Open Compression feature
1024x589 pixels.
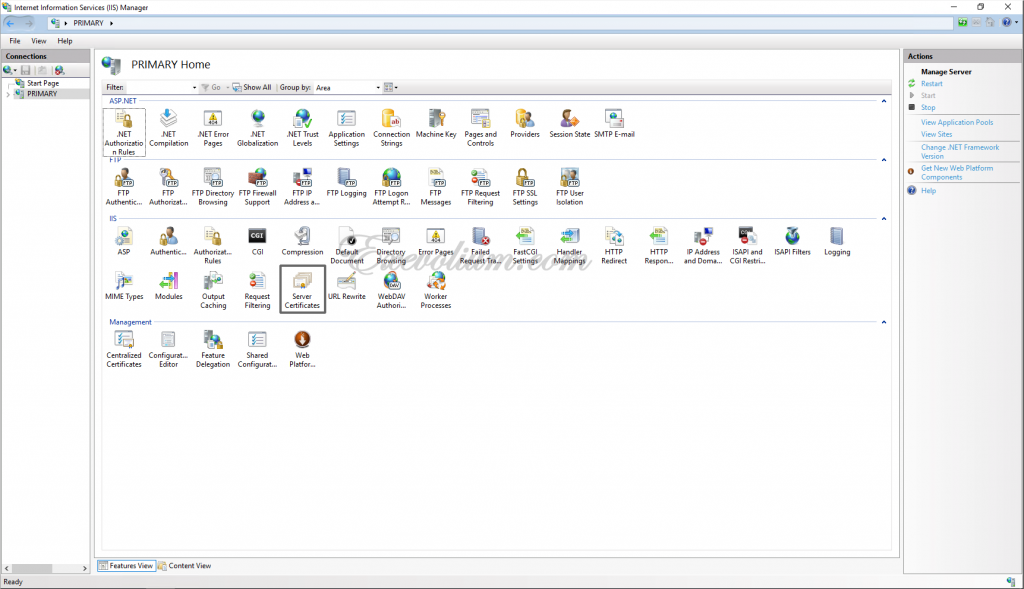pos(302,242)
